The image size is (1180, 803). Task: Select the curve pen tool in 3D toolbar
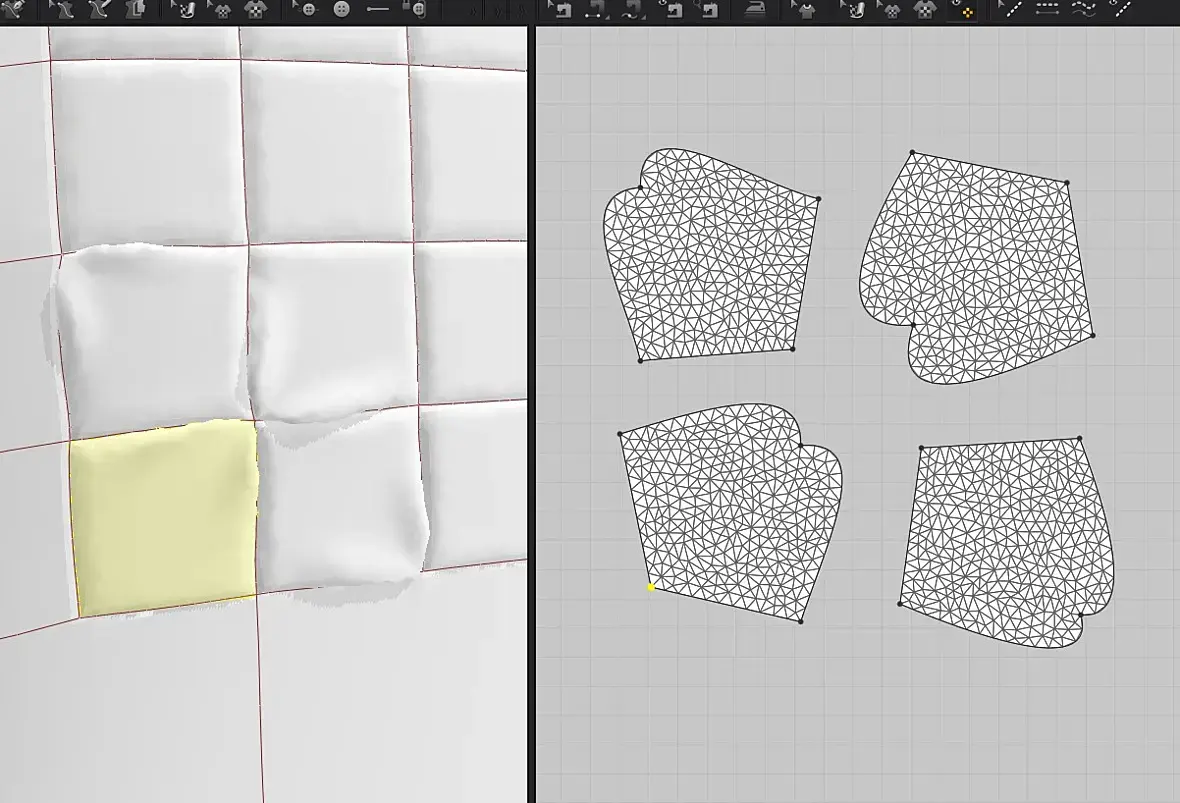click(12, 8)
